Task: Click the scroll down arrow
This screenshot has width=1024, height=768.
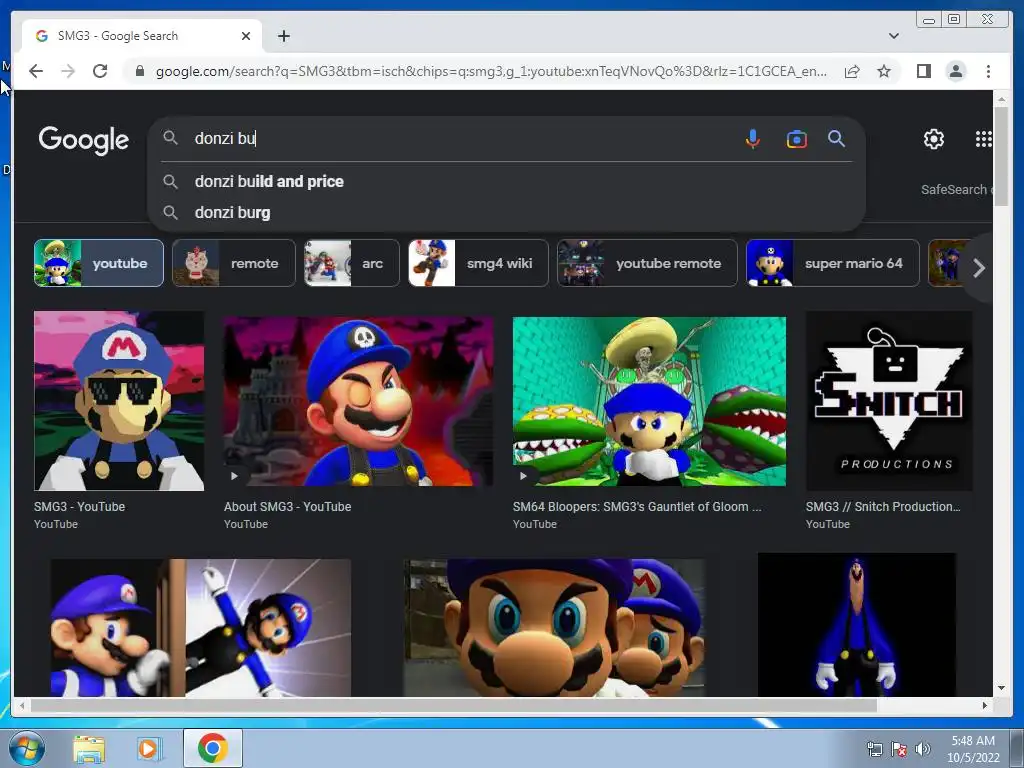Action: [x=1001, y=688]
